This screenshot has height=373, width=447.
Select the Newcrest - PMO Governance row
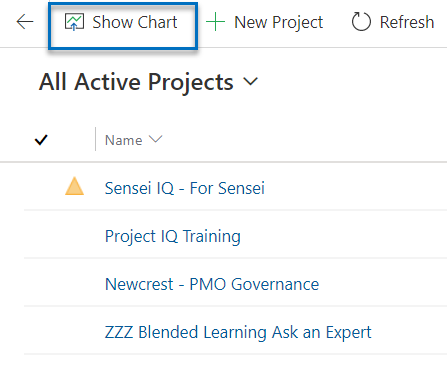coord(235,282)
